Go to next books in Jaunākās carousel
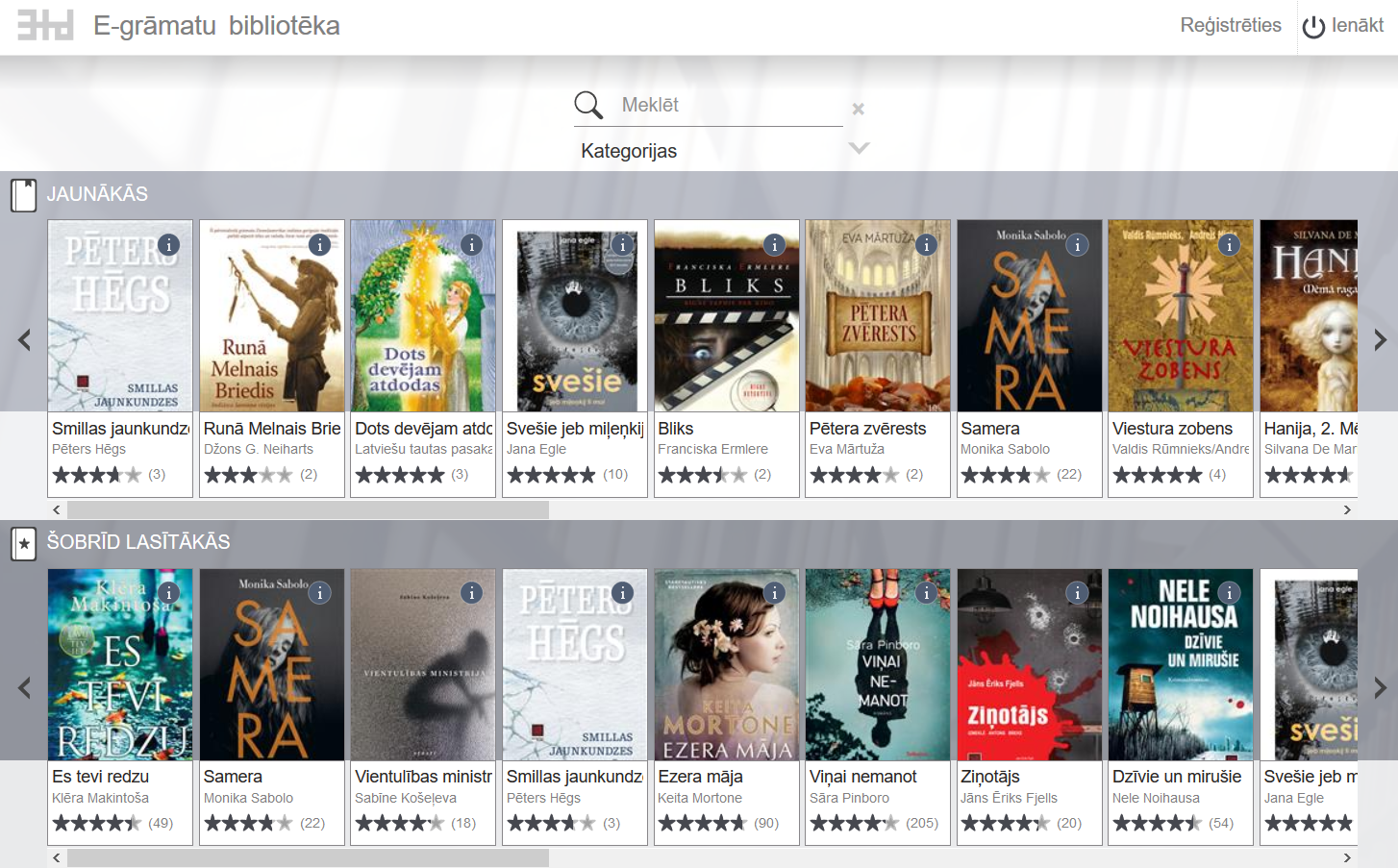The image size is (1398, 868). (1380, 339)
